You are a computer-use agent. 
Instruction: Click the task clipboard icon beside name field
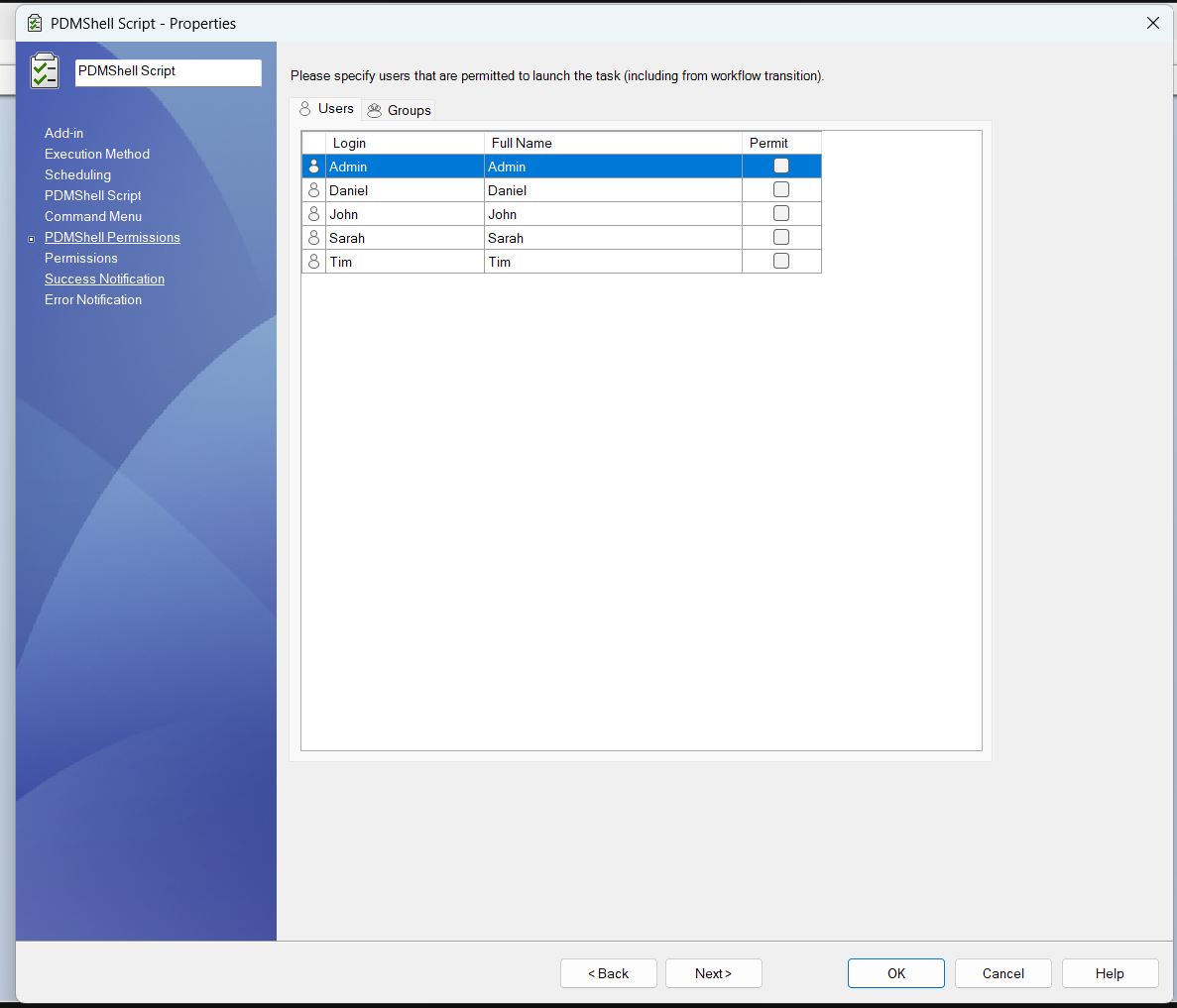click(x=45, y=70)
